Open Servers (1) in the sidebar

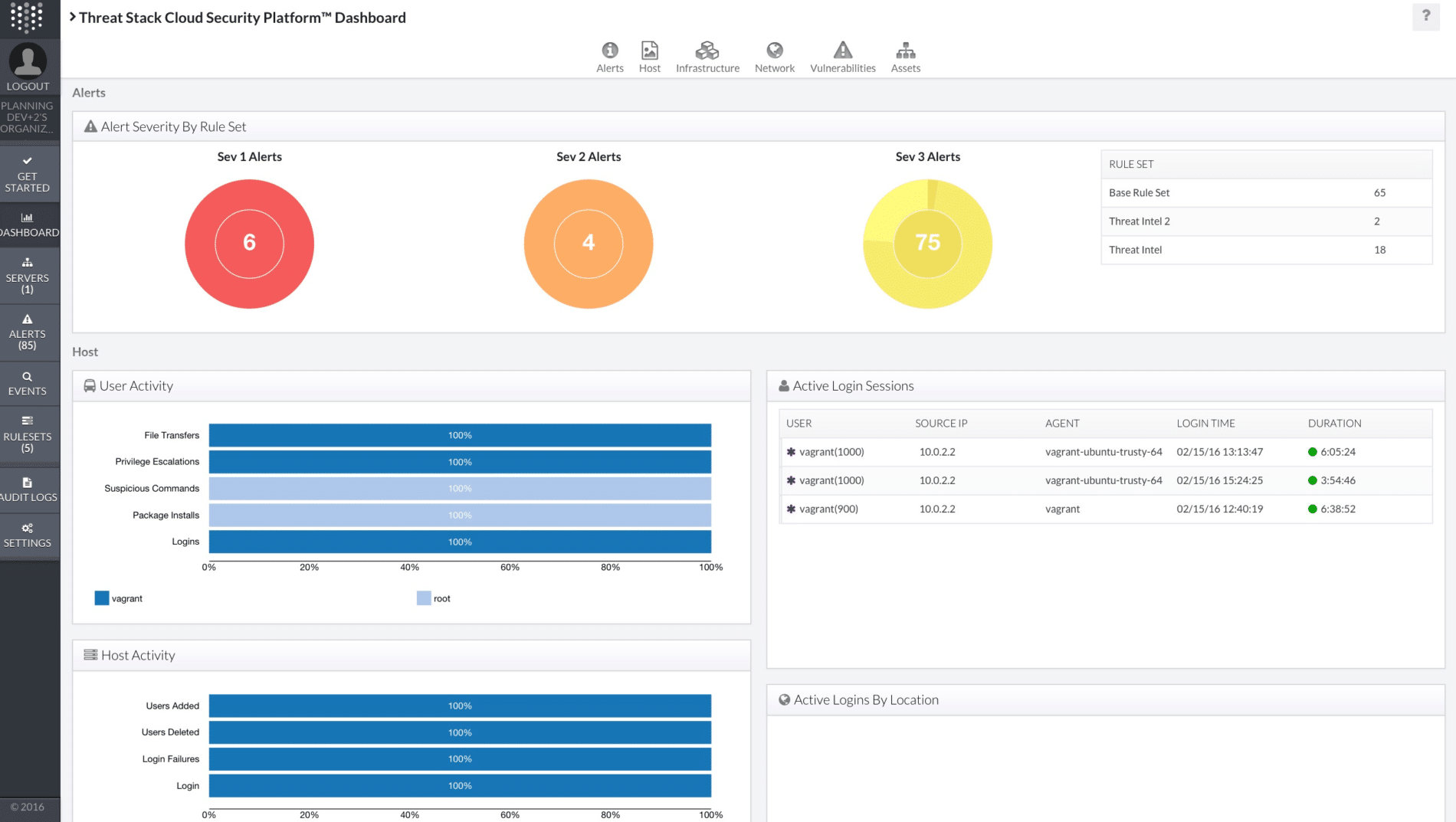coord(28,277)
